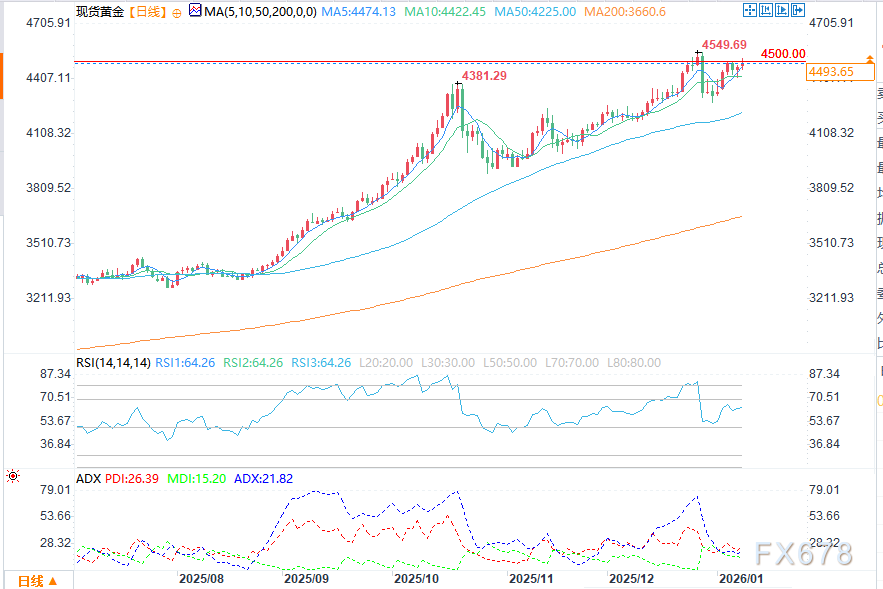The height and width of the screenshot is (589, 883).
Task: Click the current price tag 4493.65
Action: tap(832, 72)
